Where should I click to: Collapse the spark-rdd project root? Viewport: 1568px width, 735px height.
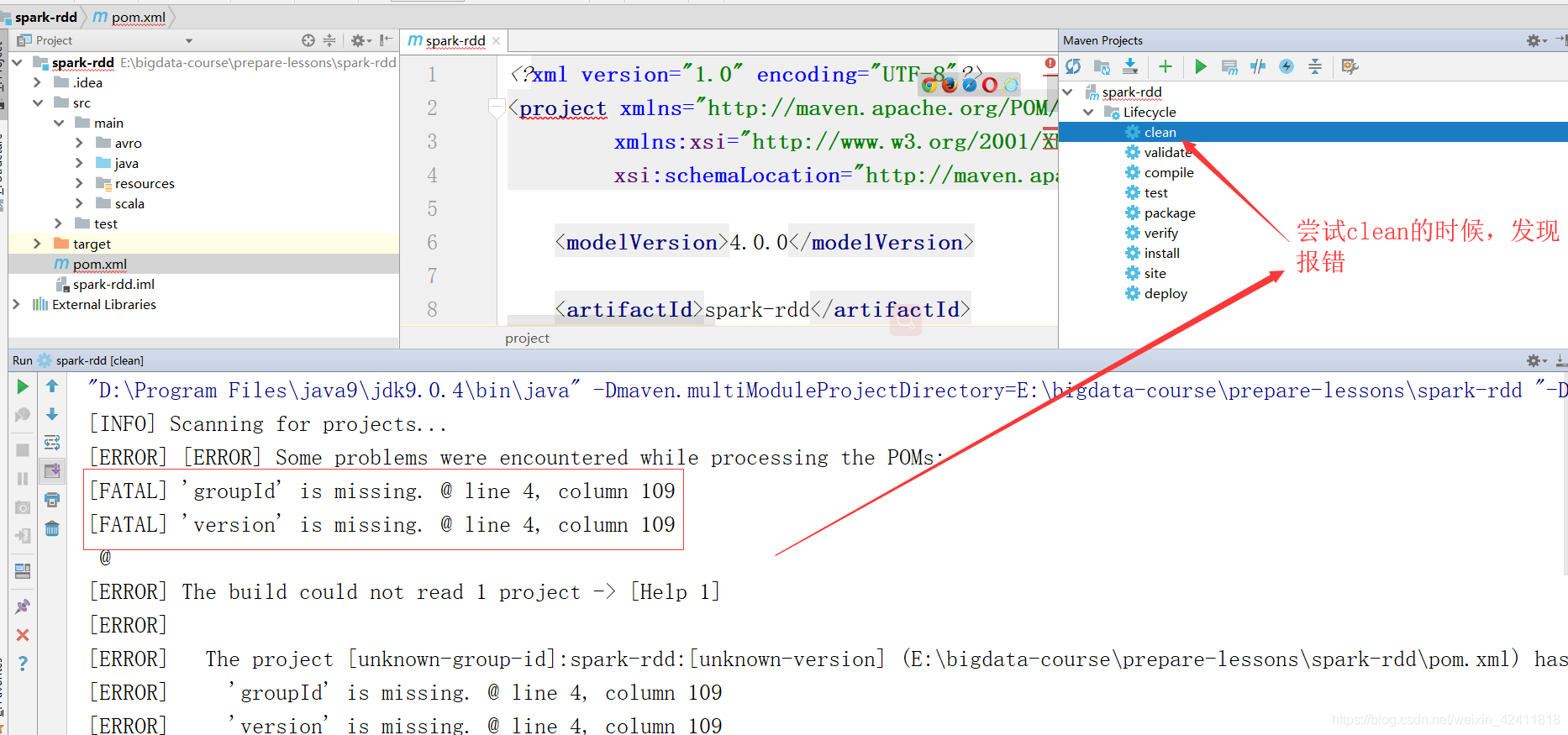click(x=17, y=62)
